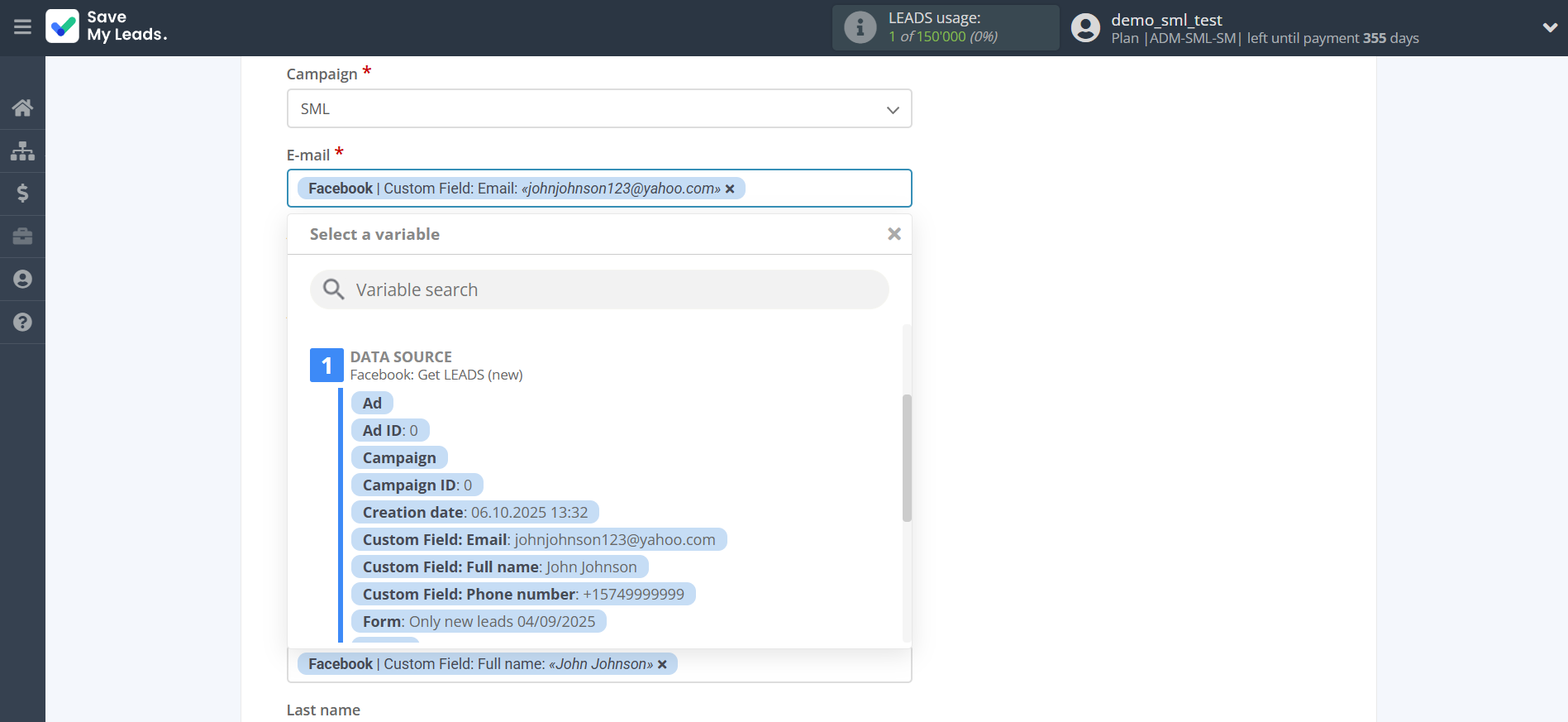Open connections sitemap icon in sidebar

22,151
